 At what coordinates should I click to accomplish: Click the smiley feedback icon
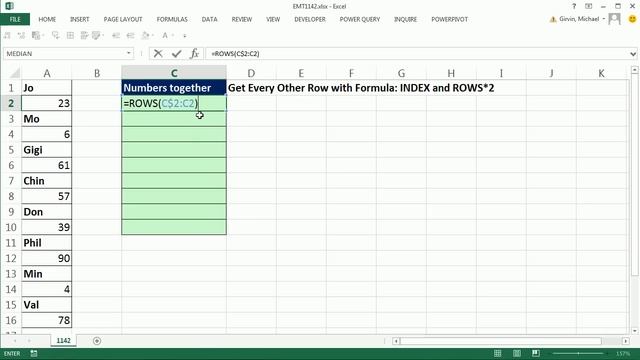(x=632, y=19)
